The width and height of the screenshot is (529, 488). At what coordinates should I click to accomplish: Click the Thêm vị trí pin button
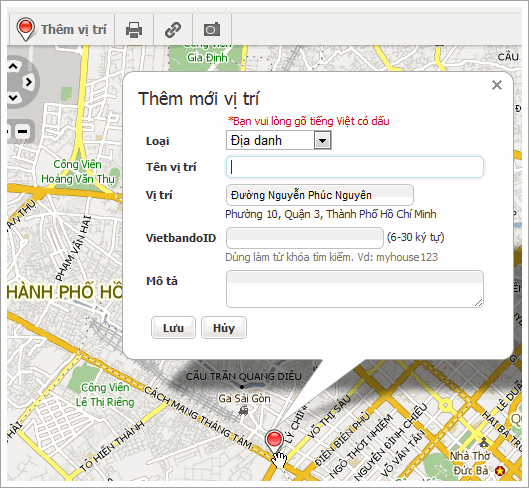tap(62, 30)
